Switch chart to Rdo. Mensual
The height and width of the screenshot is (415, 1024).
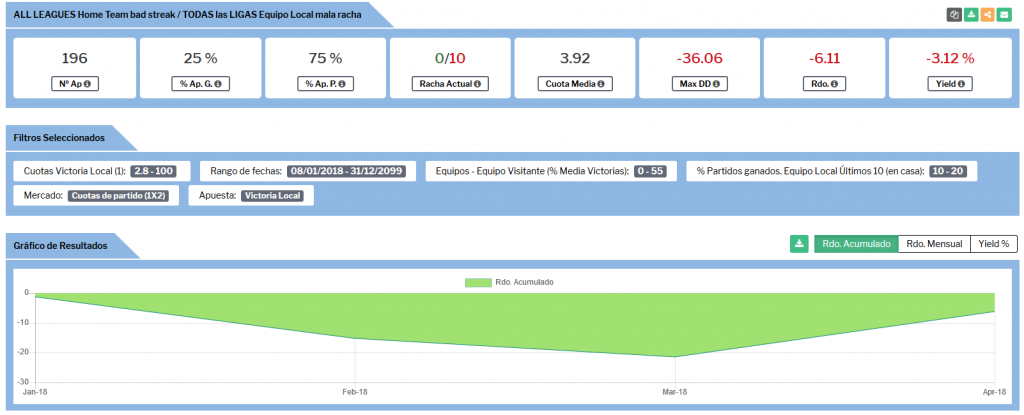(x=934, y=243)
